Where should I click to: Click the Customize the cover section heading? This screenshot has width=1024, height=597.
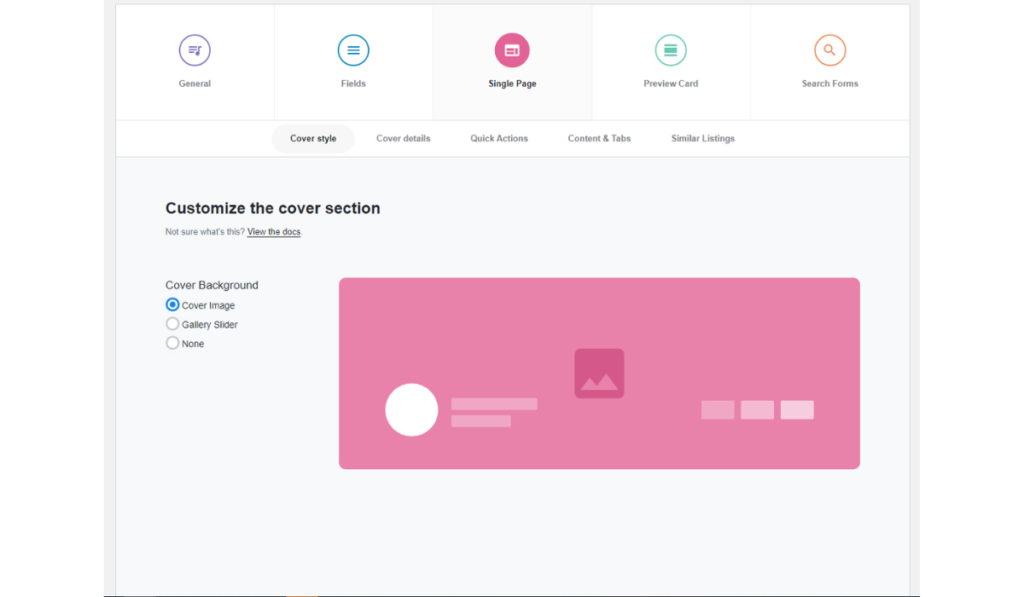[272, 208]
